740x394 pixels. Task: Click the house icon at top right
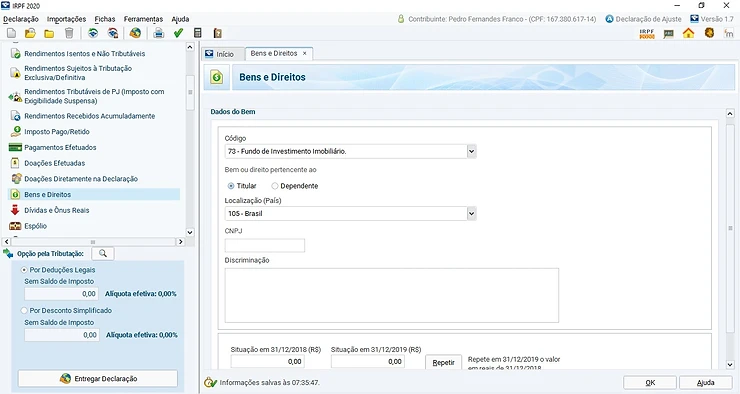coord(689,33)
